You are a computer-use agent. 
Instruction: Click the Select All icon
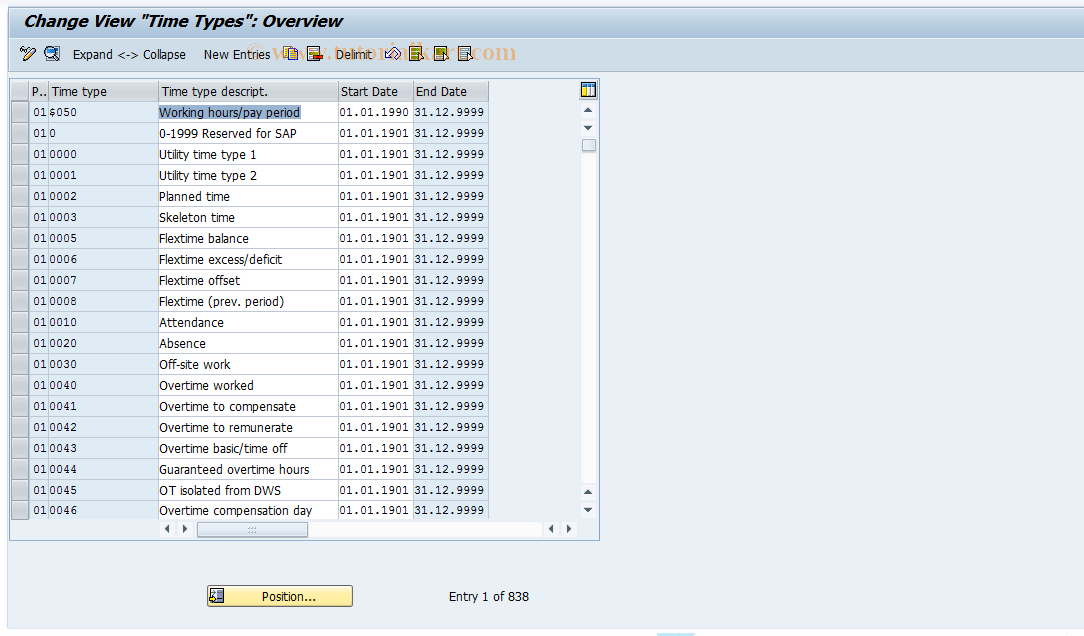coord(416,54)
